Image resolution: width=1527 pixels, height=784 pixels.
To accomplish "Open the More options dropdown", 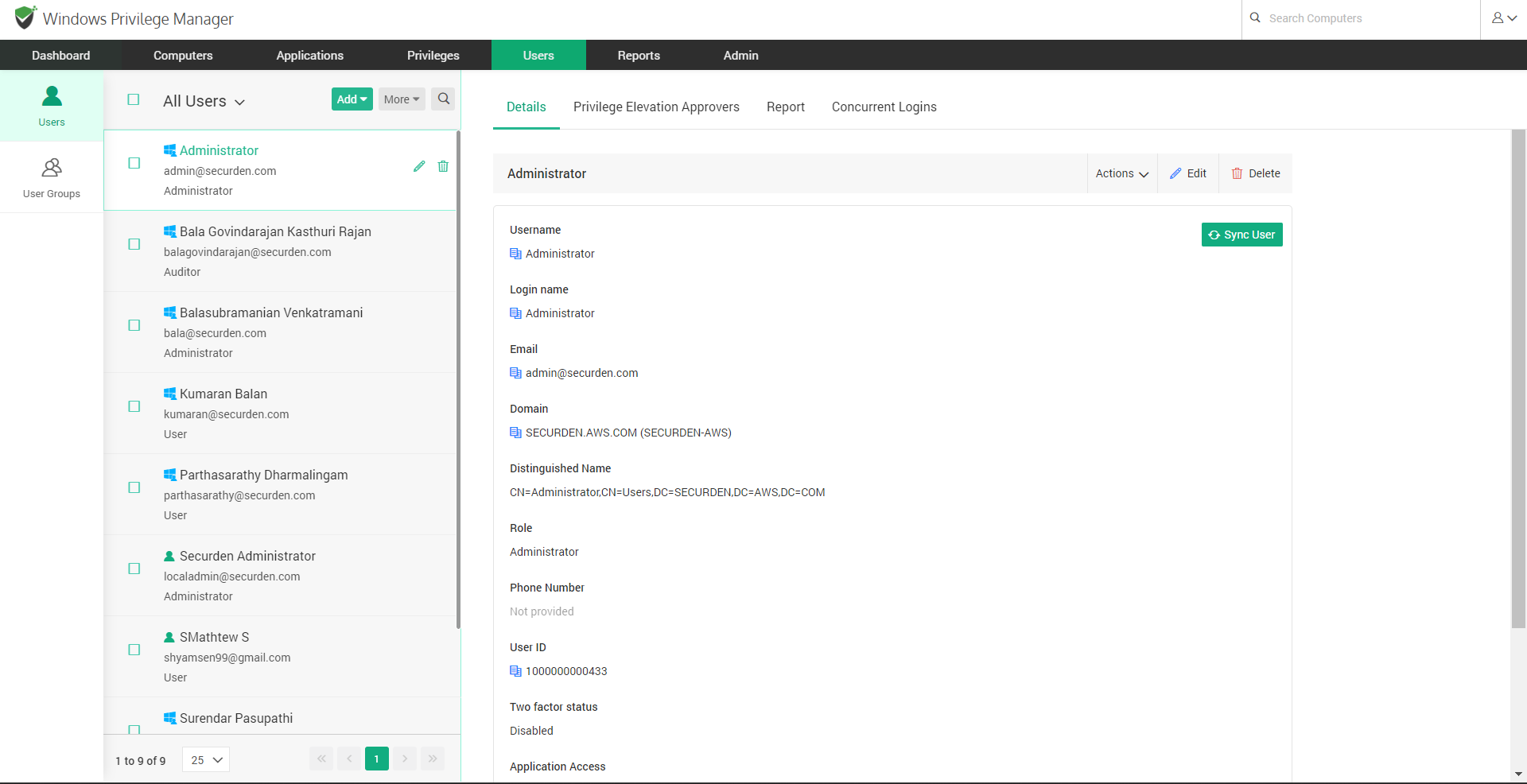I will tap(400, 99).
